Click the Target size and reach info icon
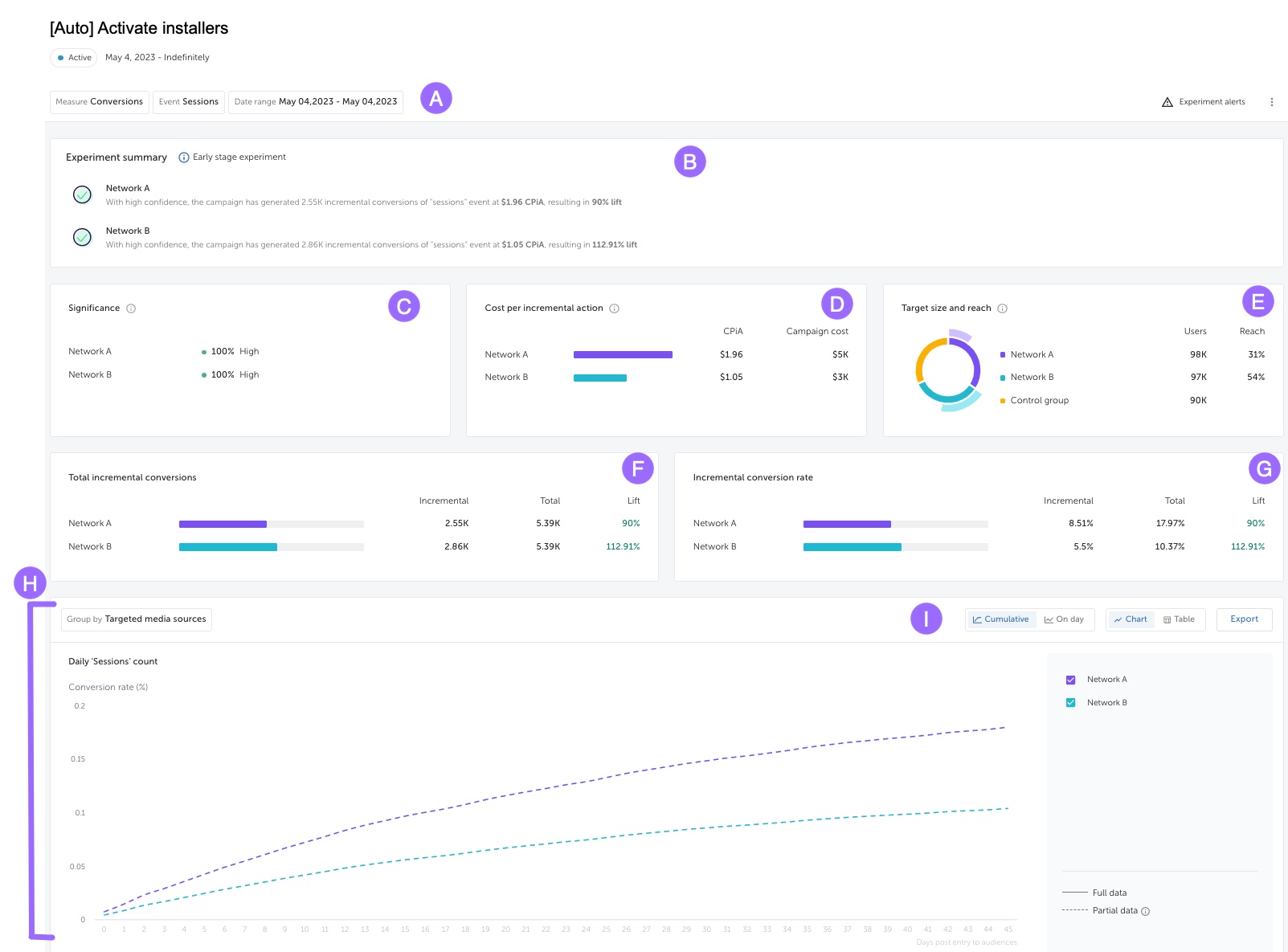The height and width of the screenshot is (952, 1288). click(x=1002, y=308)
